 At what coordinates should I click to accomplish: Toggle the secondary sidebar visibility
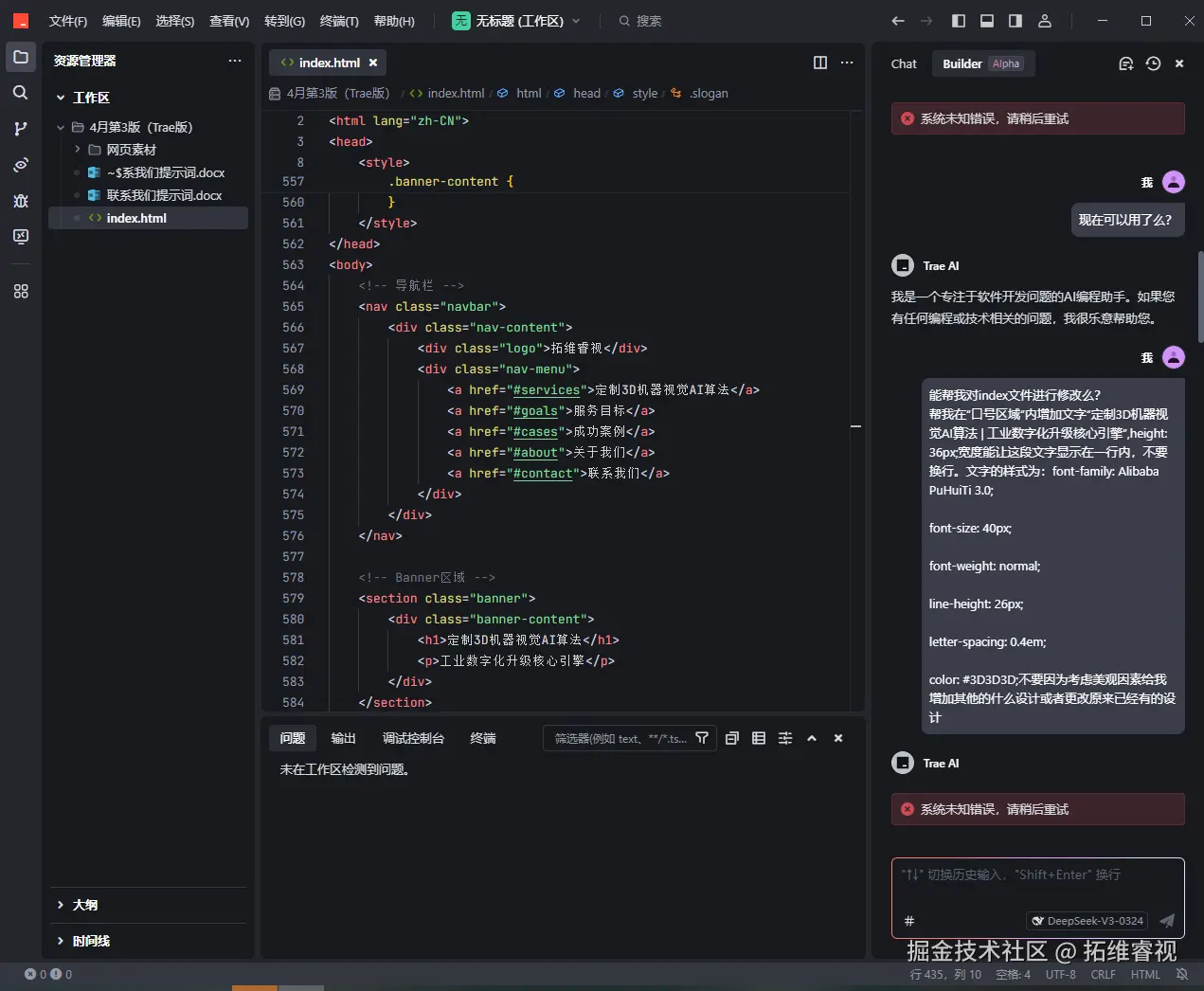coord(1015,21)
